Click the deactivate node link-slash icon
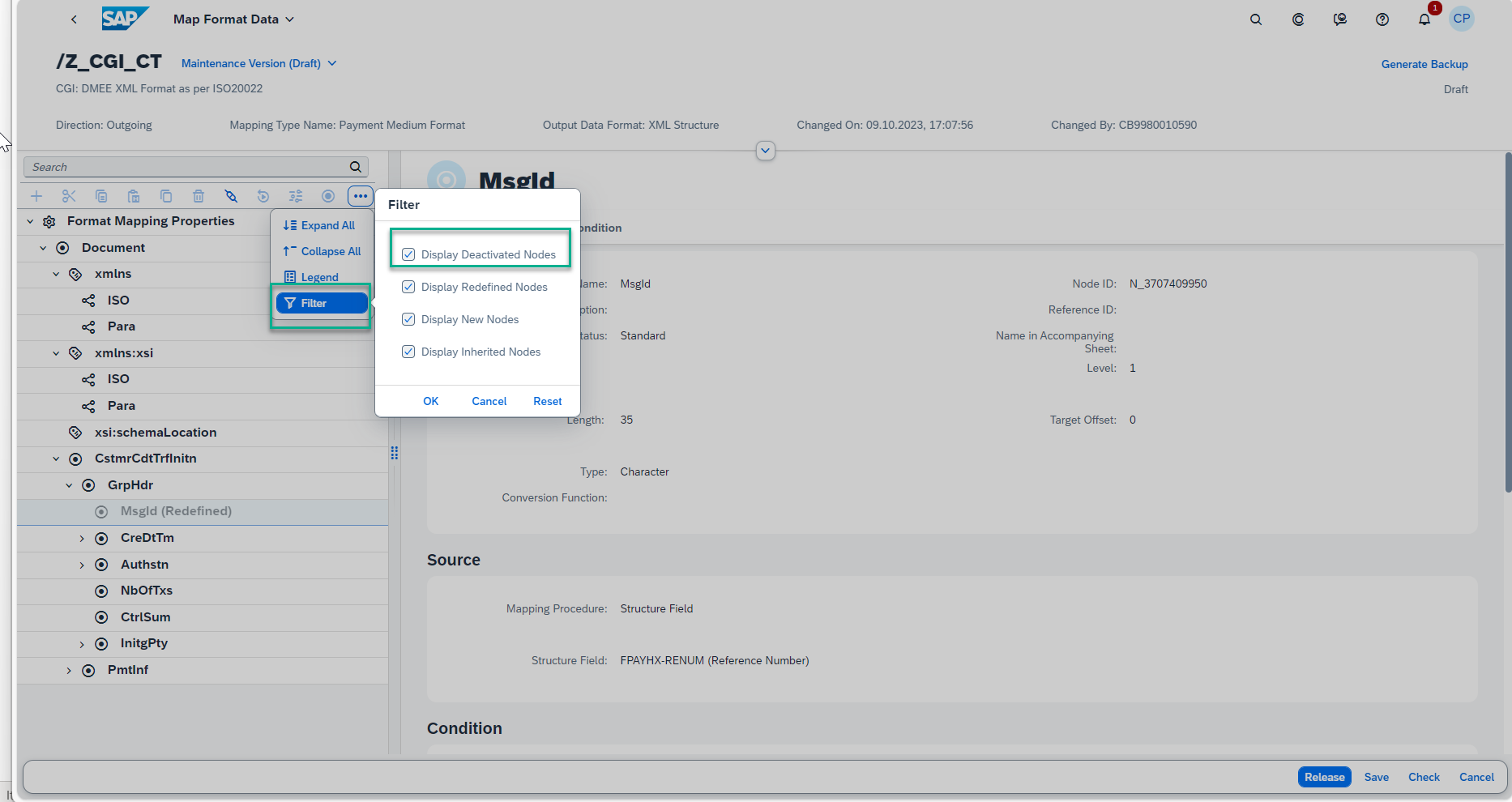The height and width of the screenshot is (802, 1512). 231,196
